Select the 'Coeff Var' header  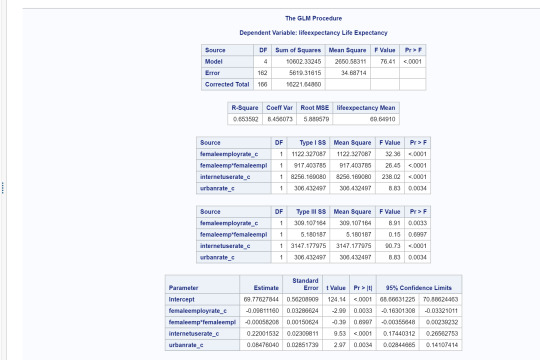click(x=279, y=107)
